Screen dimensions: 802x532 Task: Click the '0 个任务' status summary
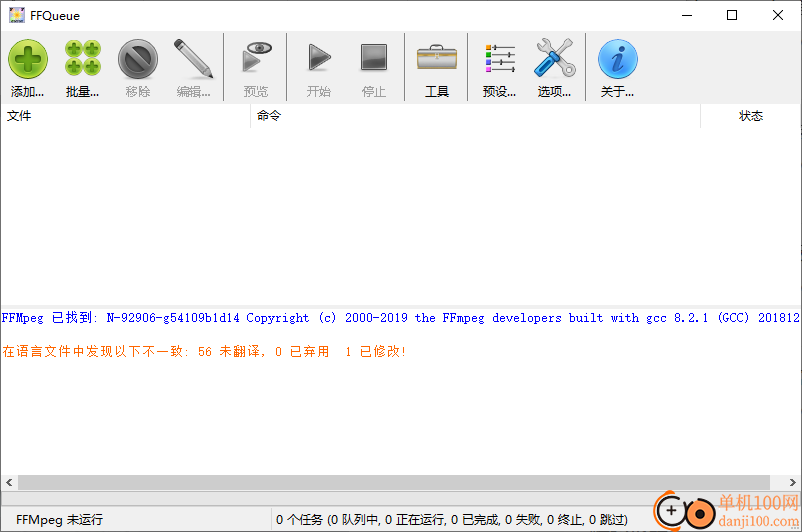tap(452, 520)
